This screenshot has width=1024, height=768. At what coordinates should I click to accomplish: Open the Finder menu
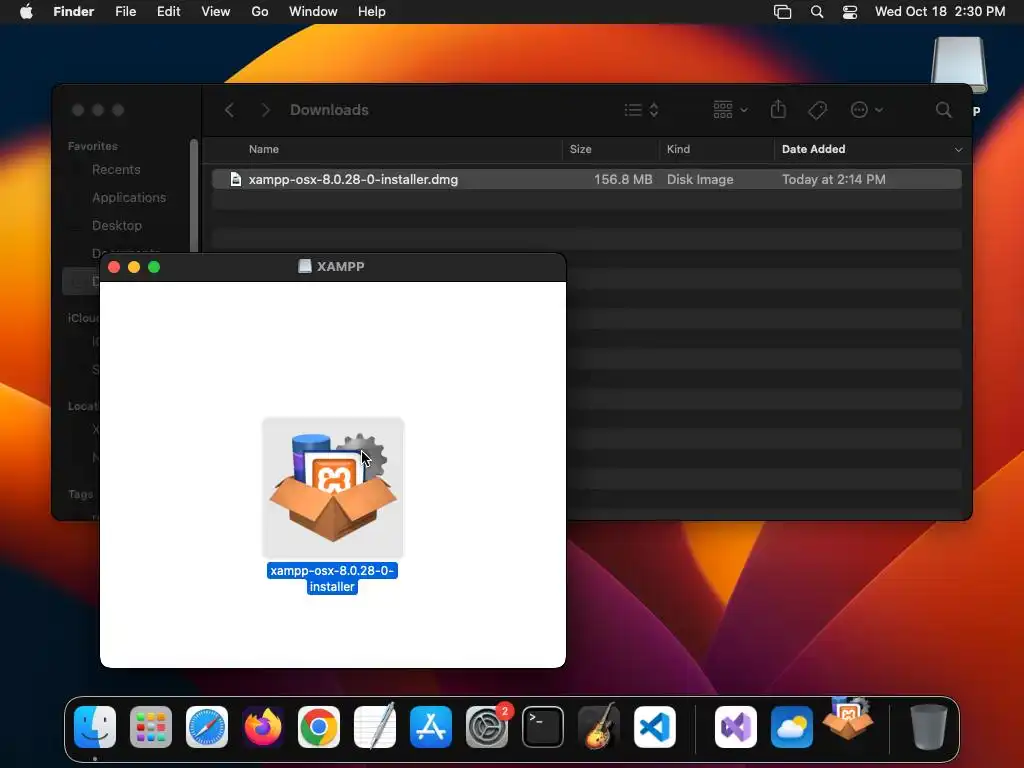(73, 12)
